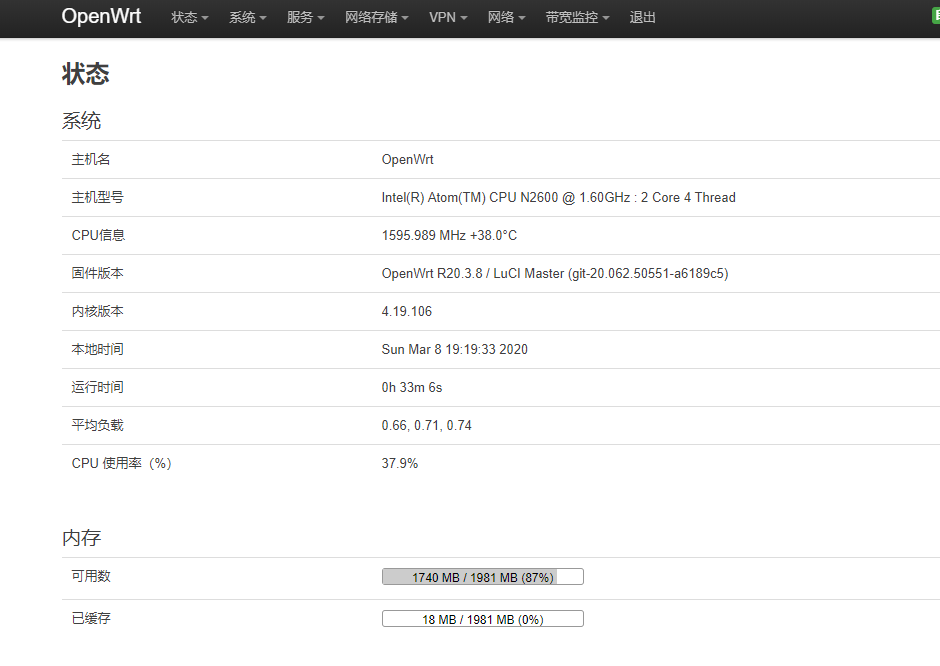Open the 服务 (Services) menu
The width and height of the screenshot is (940, 666).
click(x=305, y=17)
